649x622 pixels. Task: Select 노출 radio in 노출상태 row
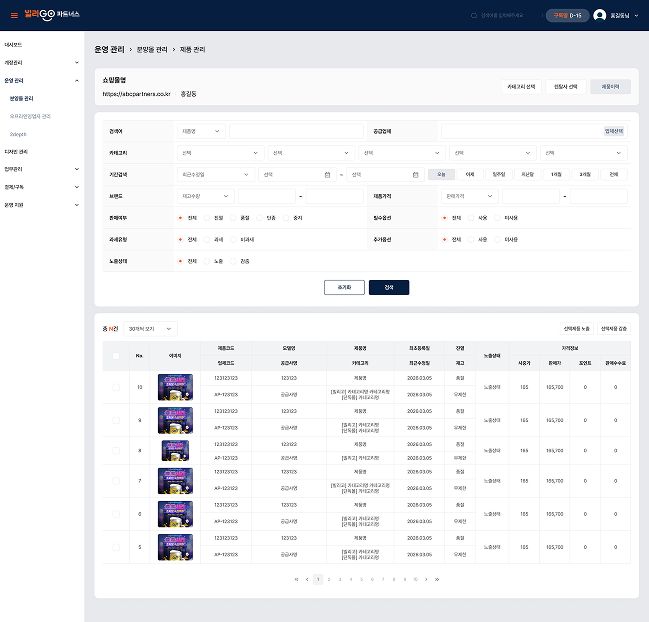[x=207, y=262]
